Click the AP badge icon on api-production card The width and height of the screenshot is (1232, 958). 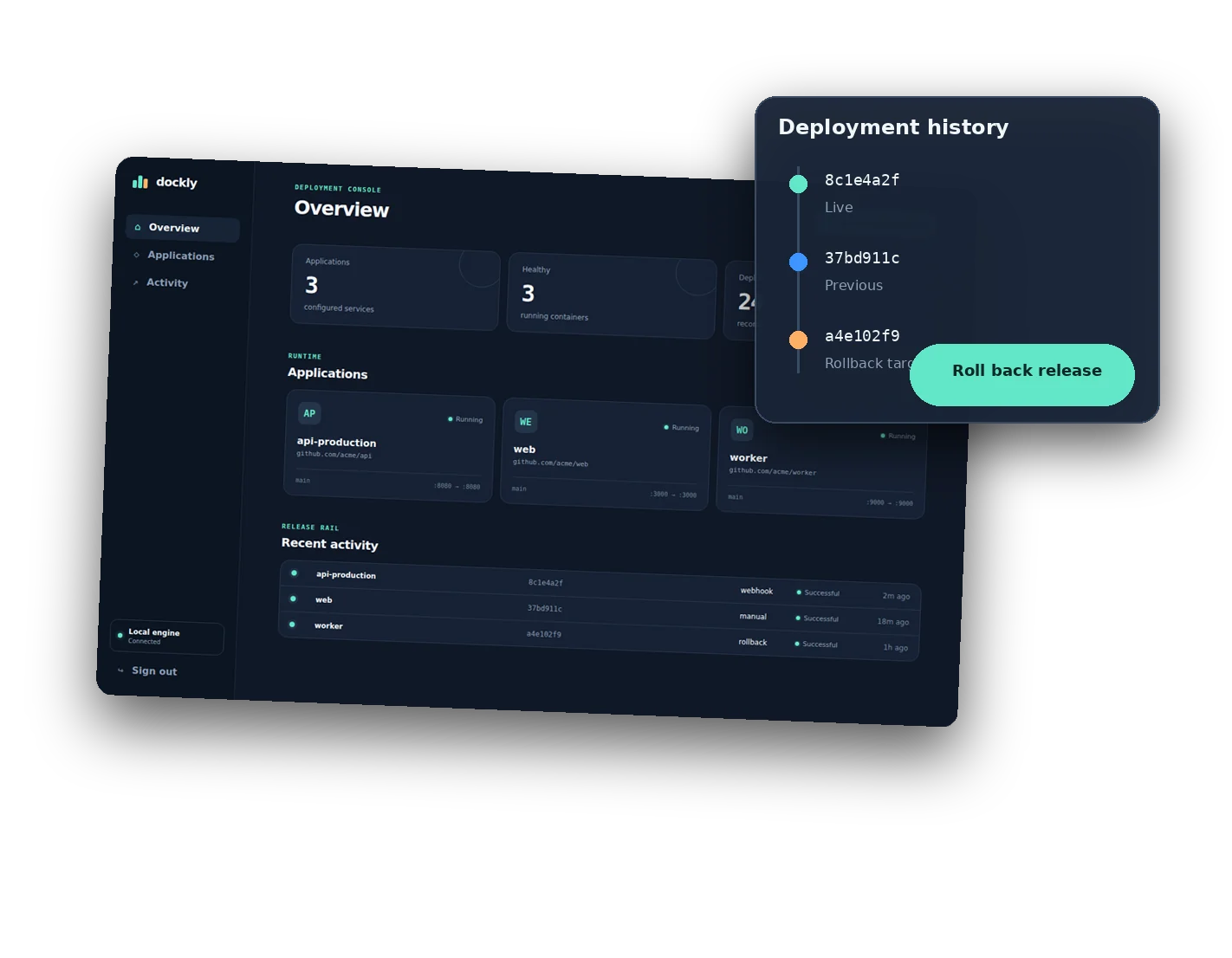[x=309, y=413]
